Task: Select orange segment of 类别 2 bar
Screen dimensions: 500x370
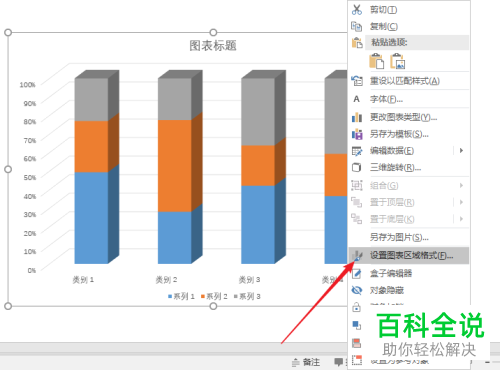Action: [x=175, y=166]
